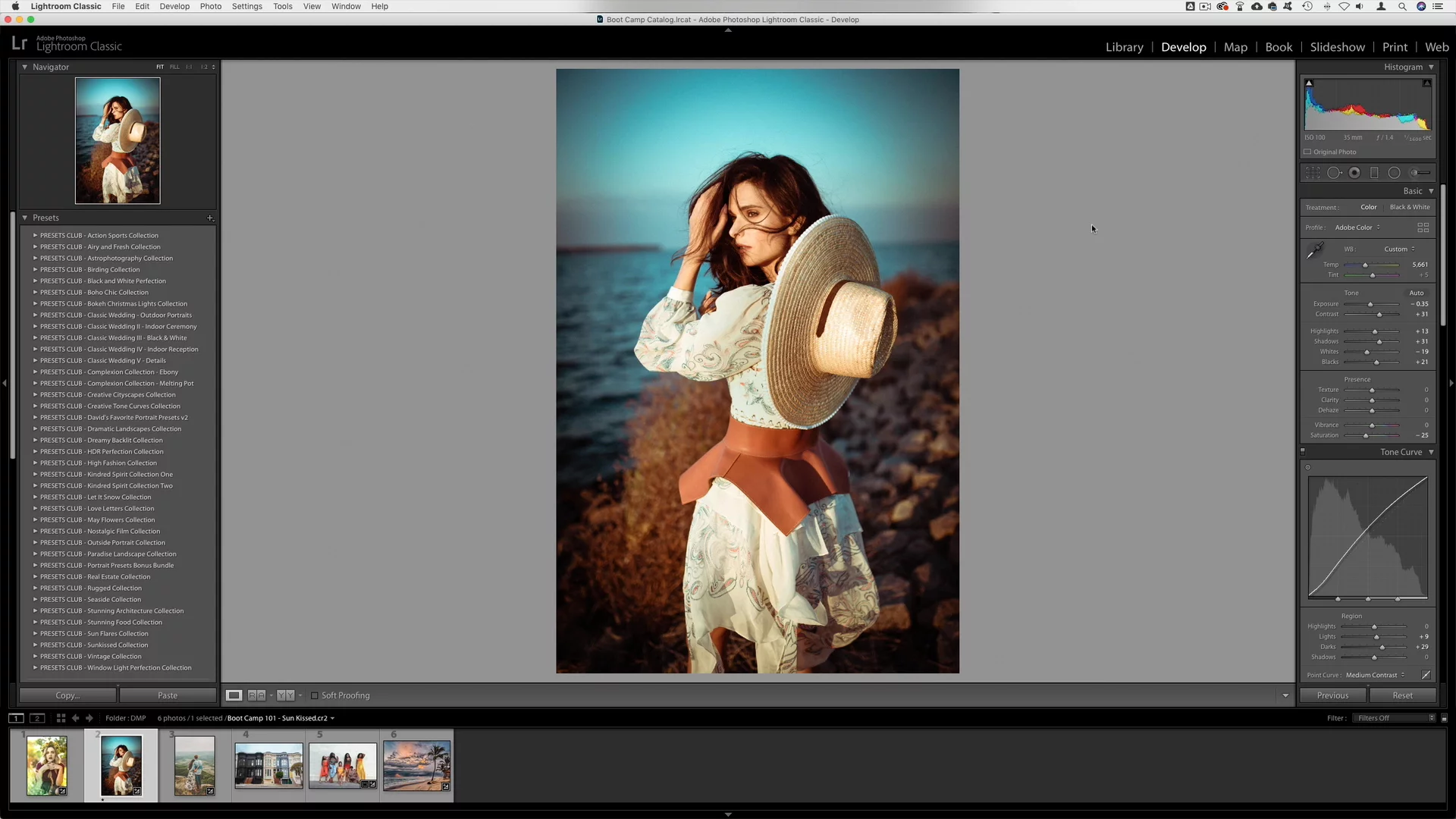1456x819 pixels.
Task: Open the Profile Browser grid icon
Action: [1423, 227]
